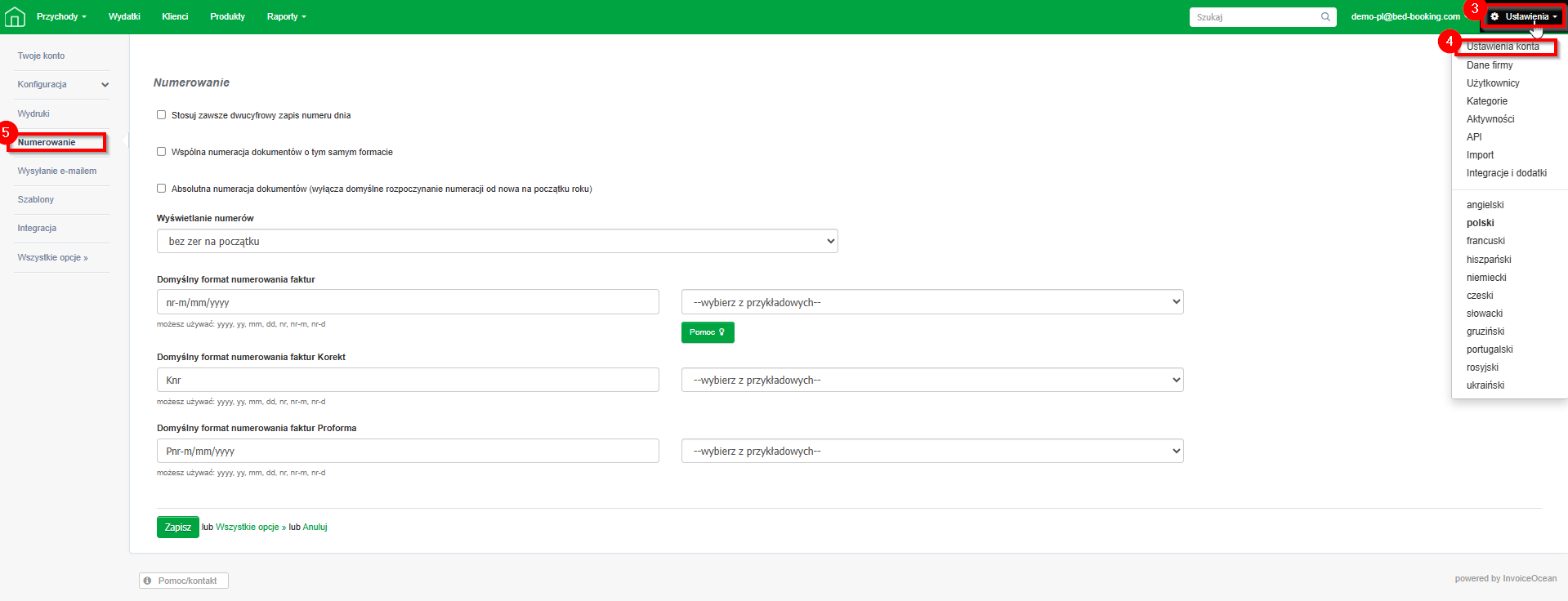The image size is (1568, 601).
Task: Switch language to niemiecki
Action: click(1486, 278)
